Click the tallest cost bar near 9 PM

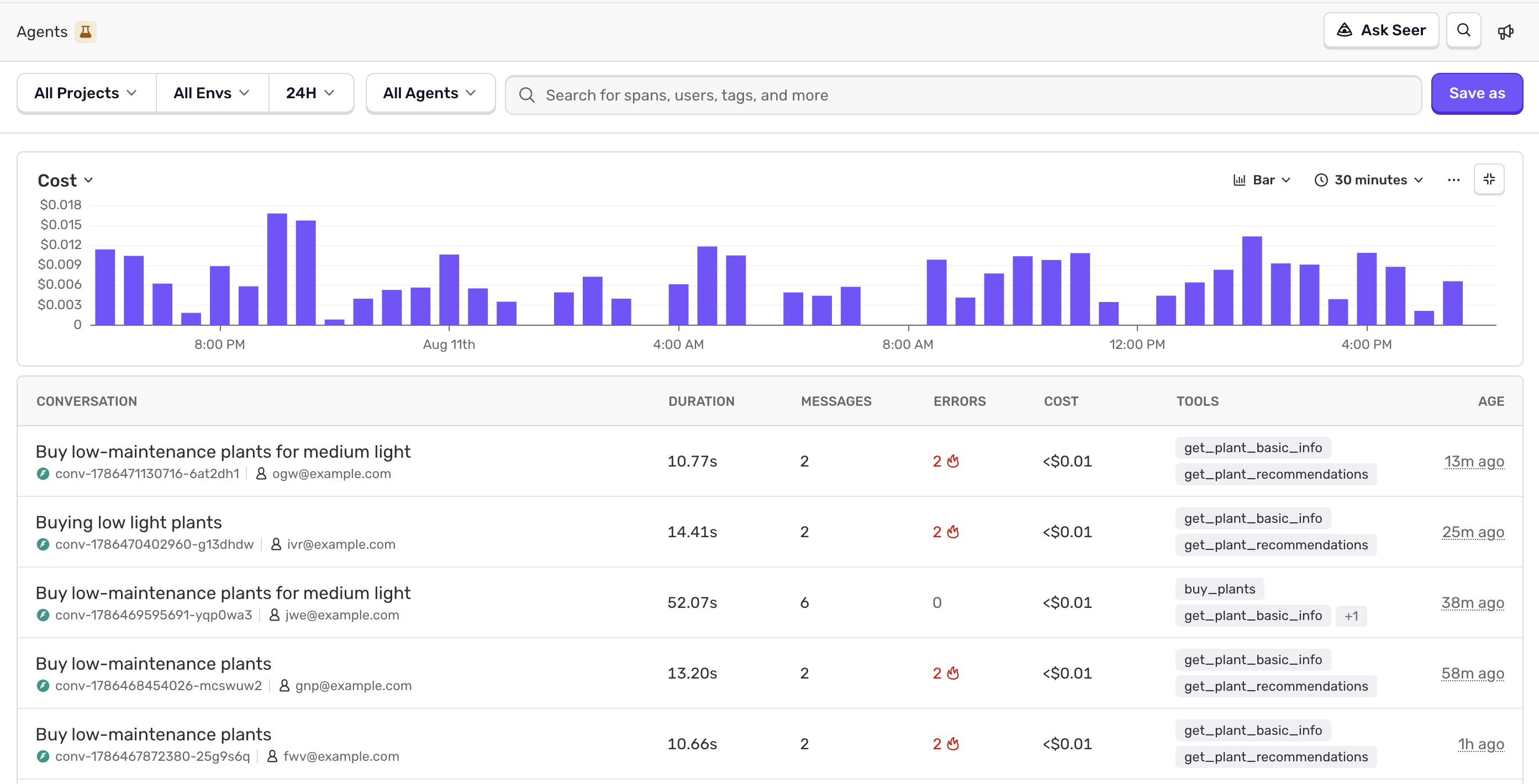pyautogui.click(x=277, y=269)
